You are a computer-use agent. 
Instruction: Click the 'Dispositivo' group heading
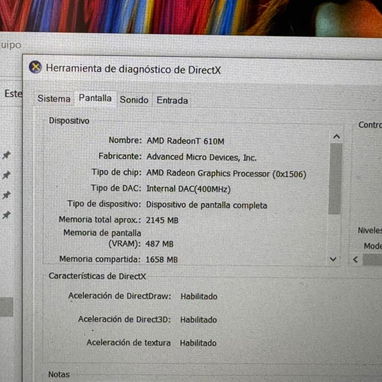pyautogui.click(x=69, y=121)
